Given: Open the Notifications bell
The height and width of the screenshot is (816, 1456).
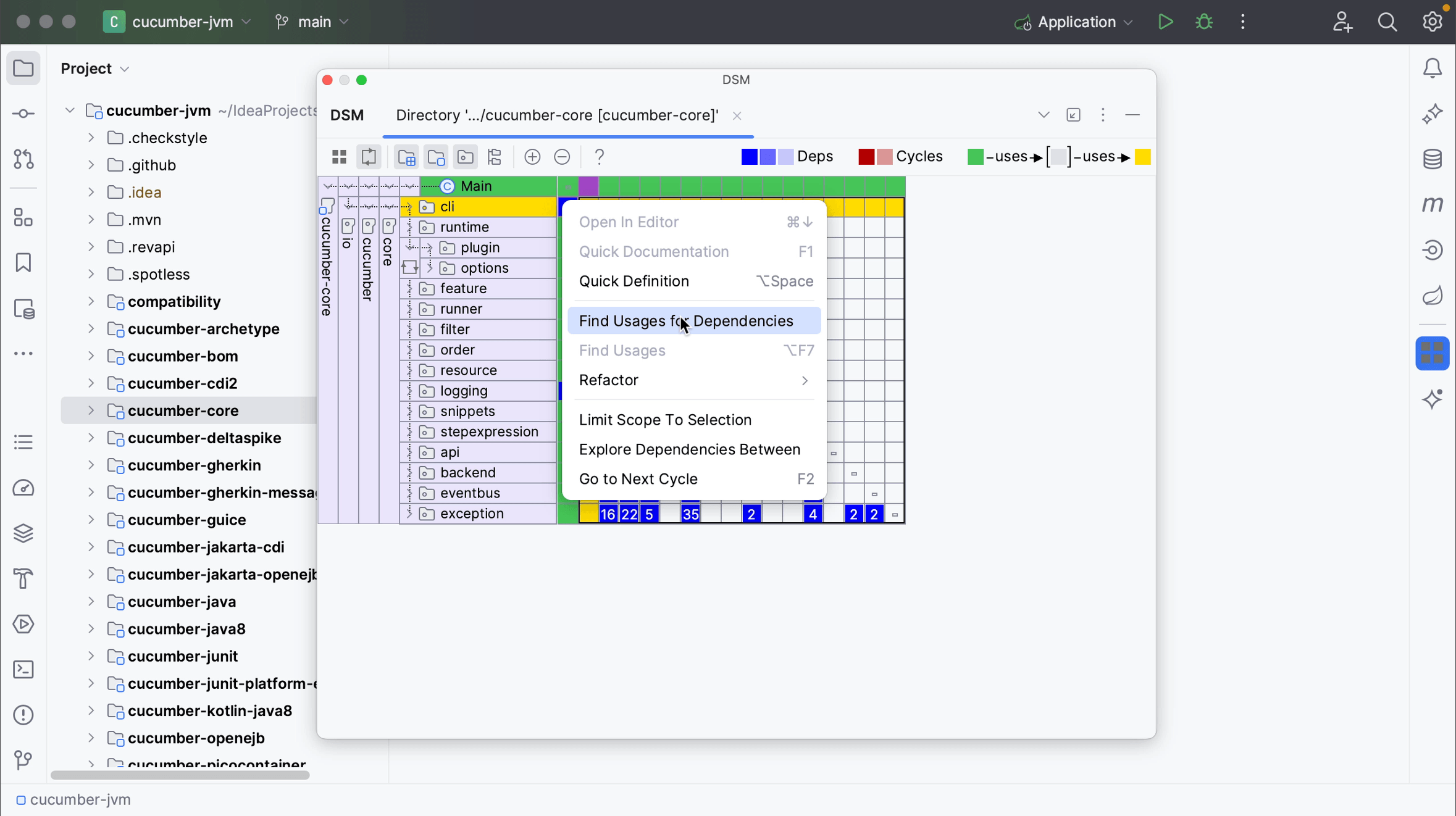Looking at the screenshot, I should click(1433, 68).
